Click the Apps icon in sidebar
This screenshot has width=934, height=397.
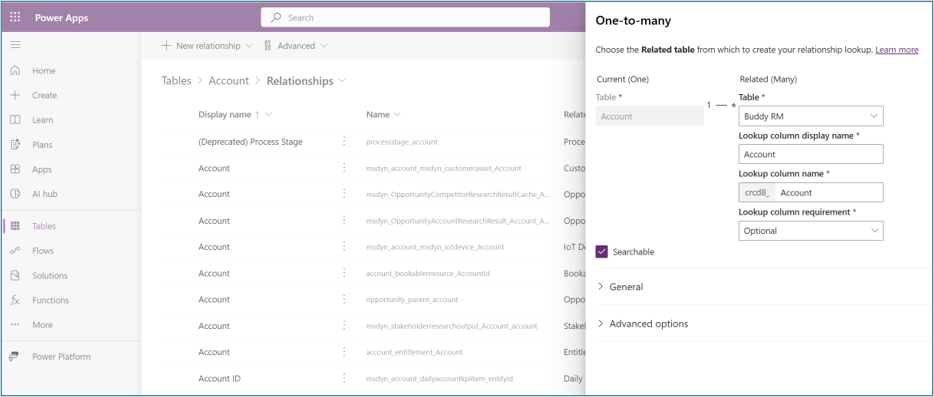[15, 169]
